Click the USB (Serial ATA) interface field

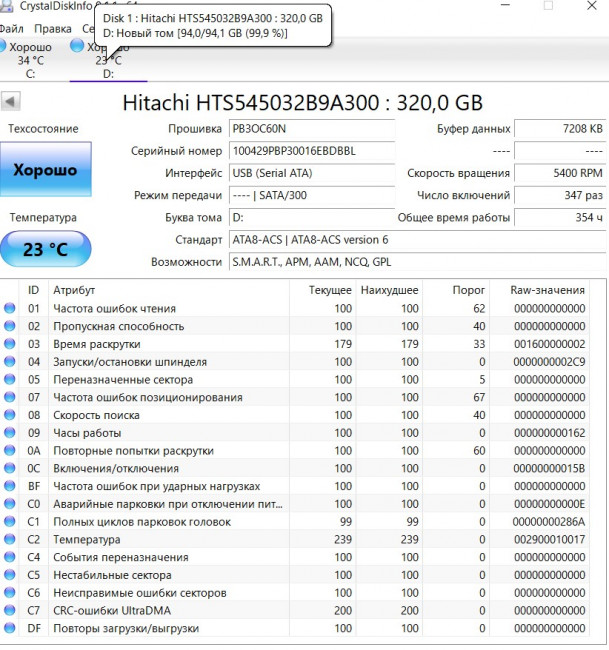pyautogui.click(x=312, y=173)
